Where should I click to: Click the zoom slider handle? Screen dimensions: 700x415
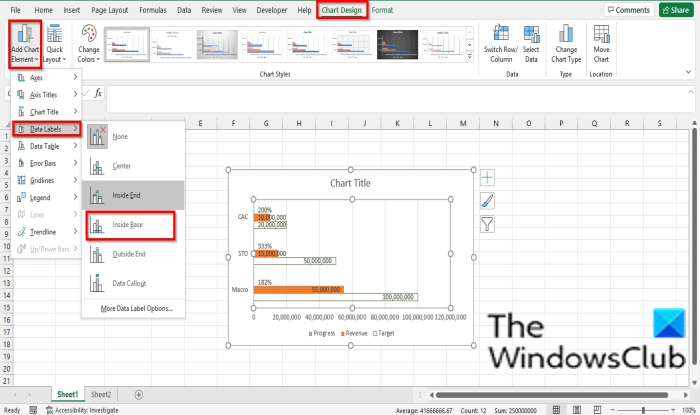coord(643,410)
